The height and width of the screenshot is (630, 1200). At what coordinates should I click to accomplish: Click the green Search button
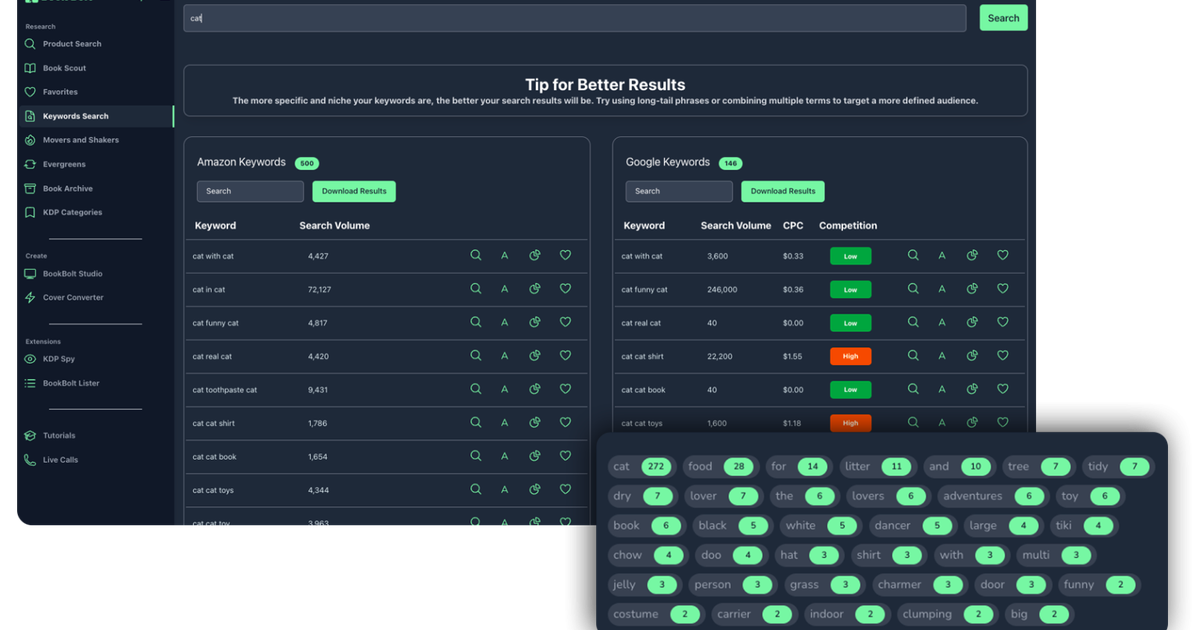(1003, 18)
